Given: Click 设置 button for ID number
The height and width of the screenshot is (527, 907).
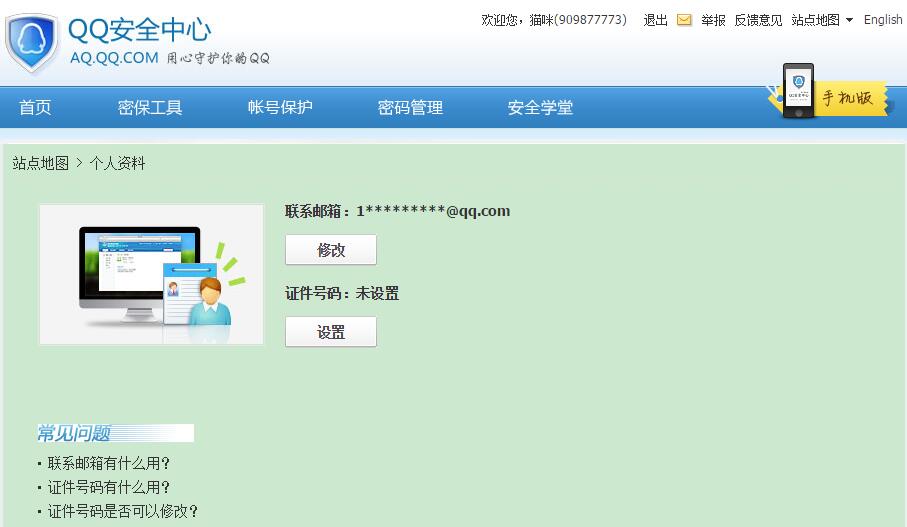Looking at the screenshot, I should (331, 332).
